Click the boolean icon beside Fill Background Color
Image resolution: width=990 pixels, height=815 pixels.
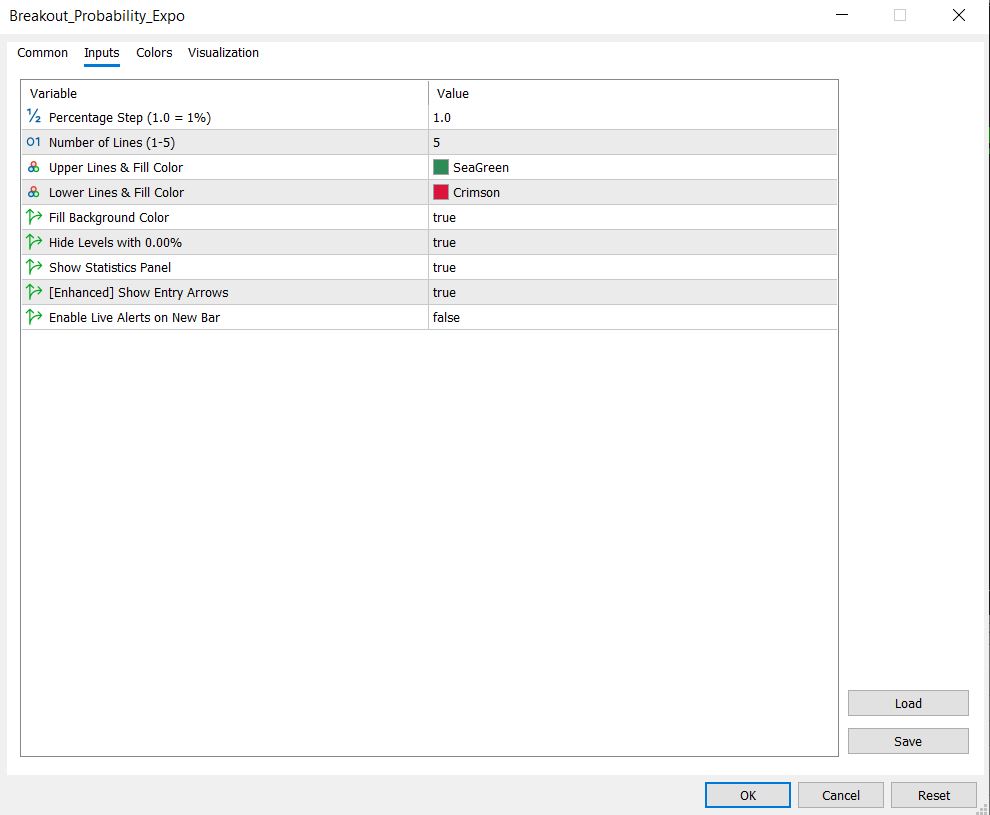pos(33,217)
